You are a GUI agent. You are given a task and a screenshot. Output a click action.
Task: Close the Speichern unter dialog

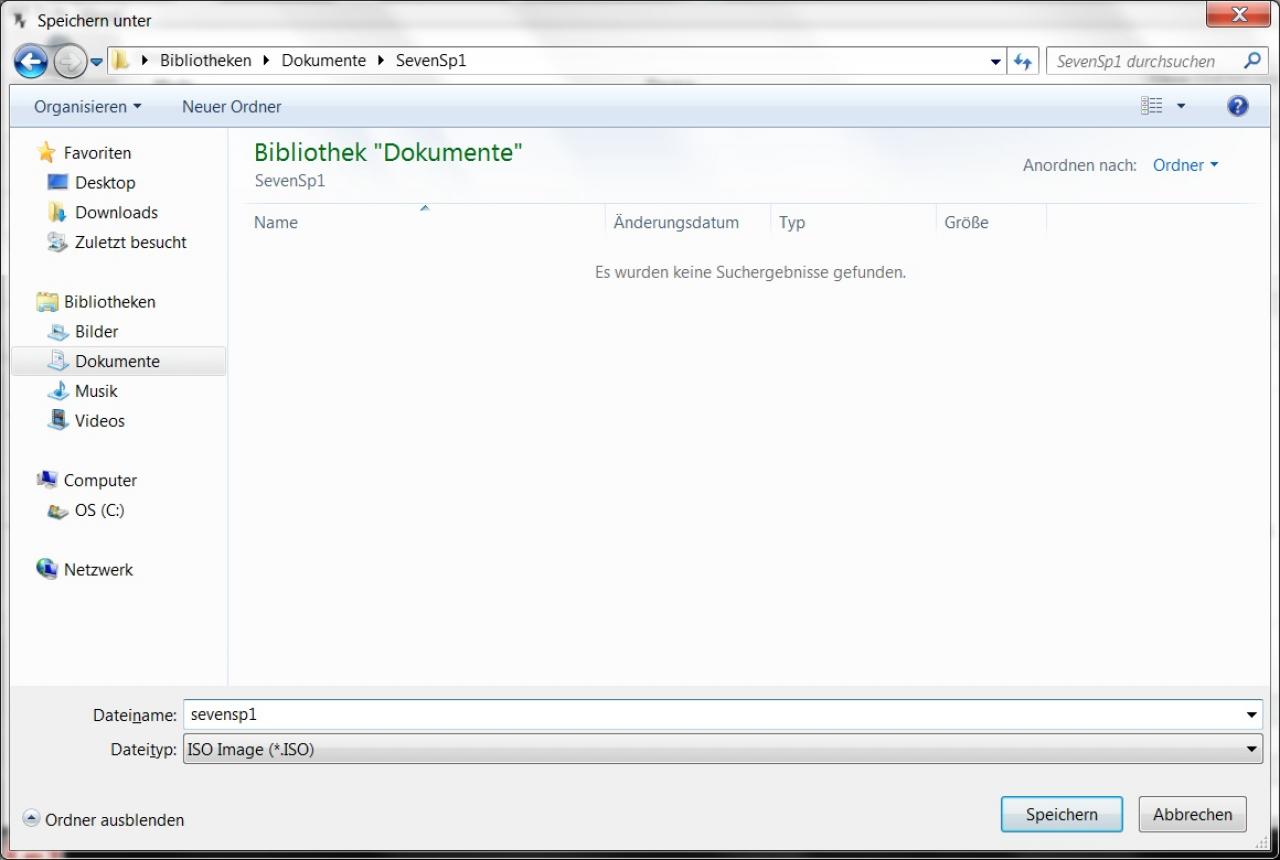(x=1240, y=15)
